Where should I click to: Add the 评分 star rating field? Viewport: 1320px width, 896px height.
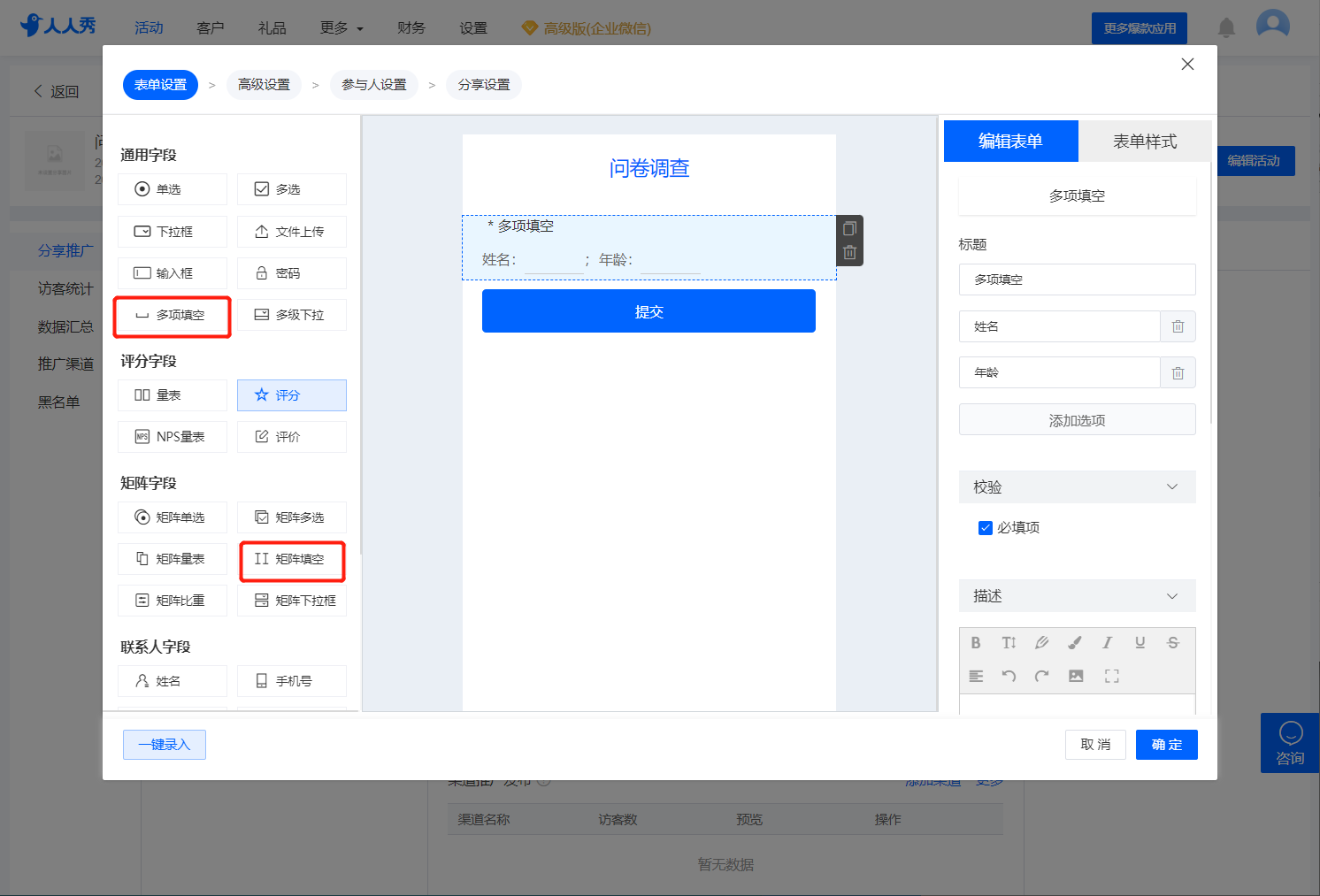292,395
